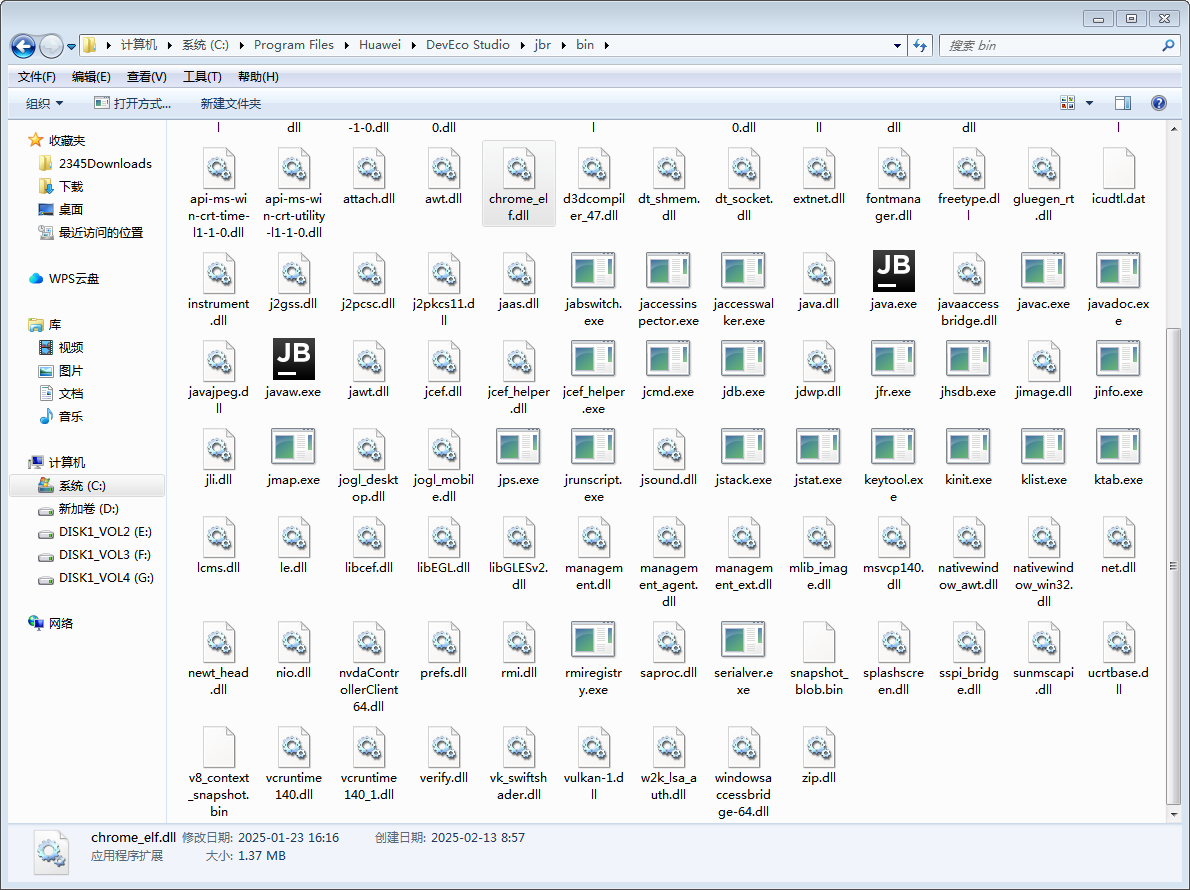Go to Program Files in address path

(294, 45)
